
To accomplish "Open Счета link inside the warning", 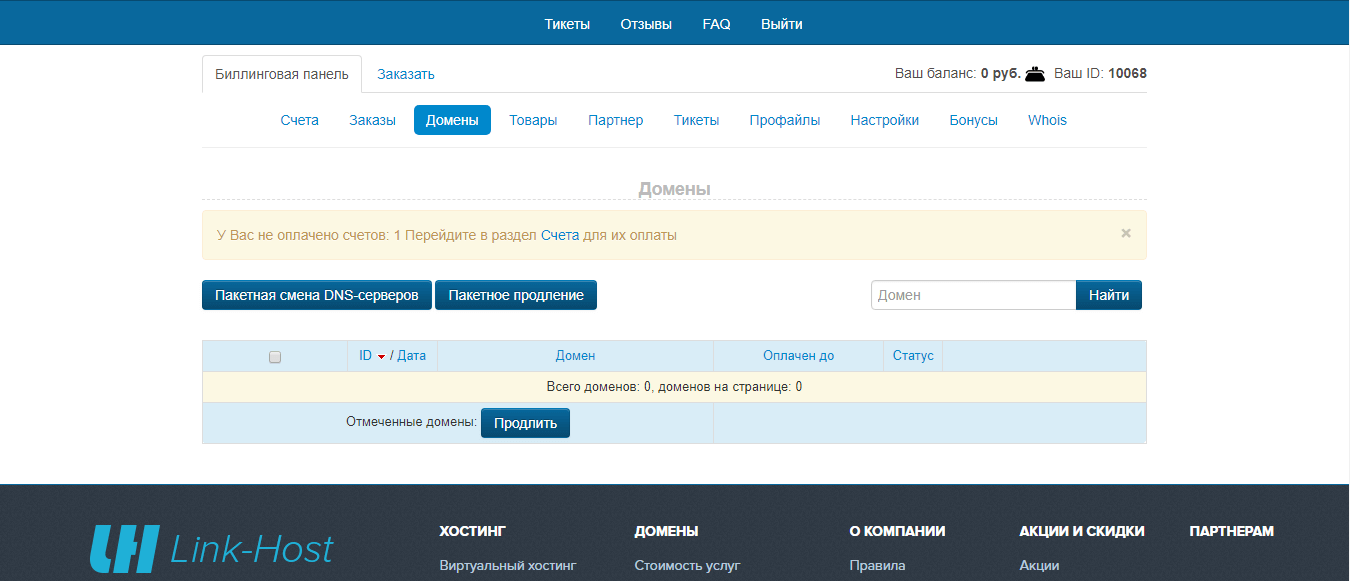I will tap(559, 235).
